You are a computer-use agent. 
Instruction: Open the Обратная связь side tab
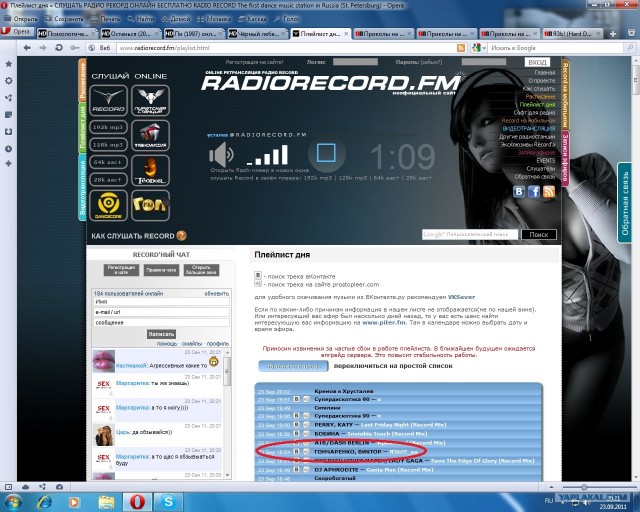click(x=624, y=203)
